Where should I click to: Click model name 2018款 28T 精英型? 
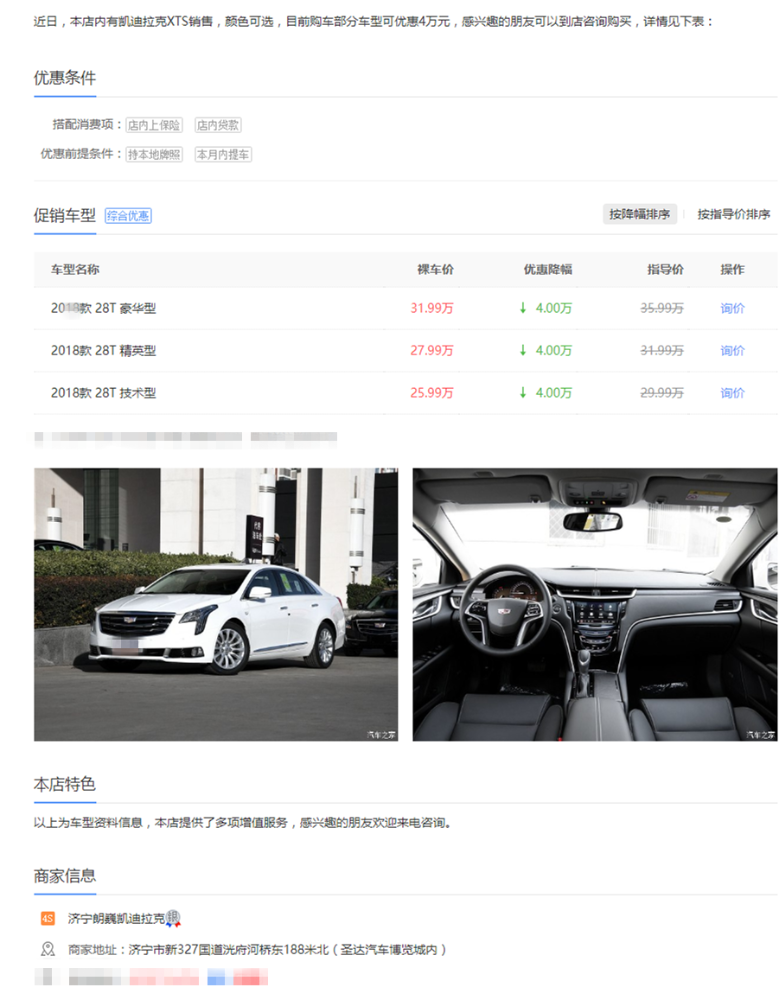click(103, 350)
